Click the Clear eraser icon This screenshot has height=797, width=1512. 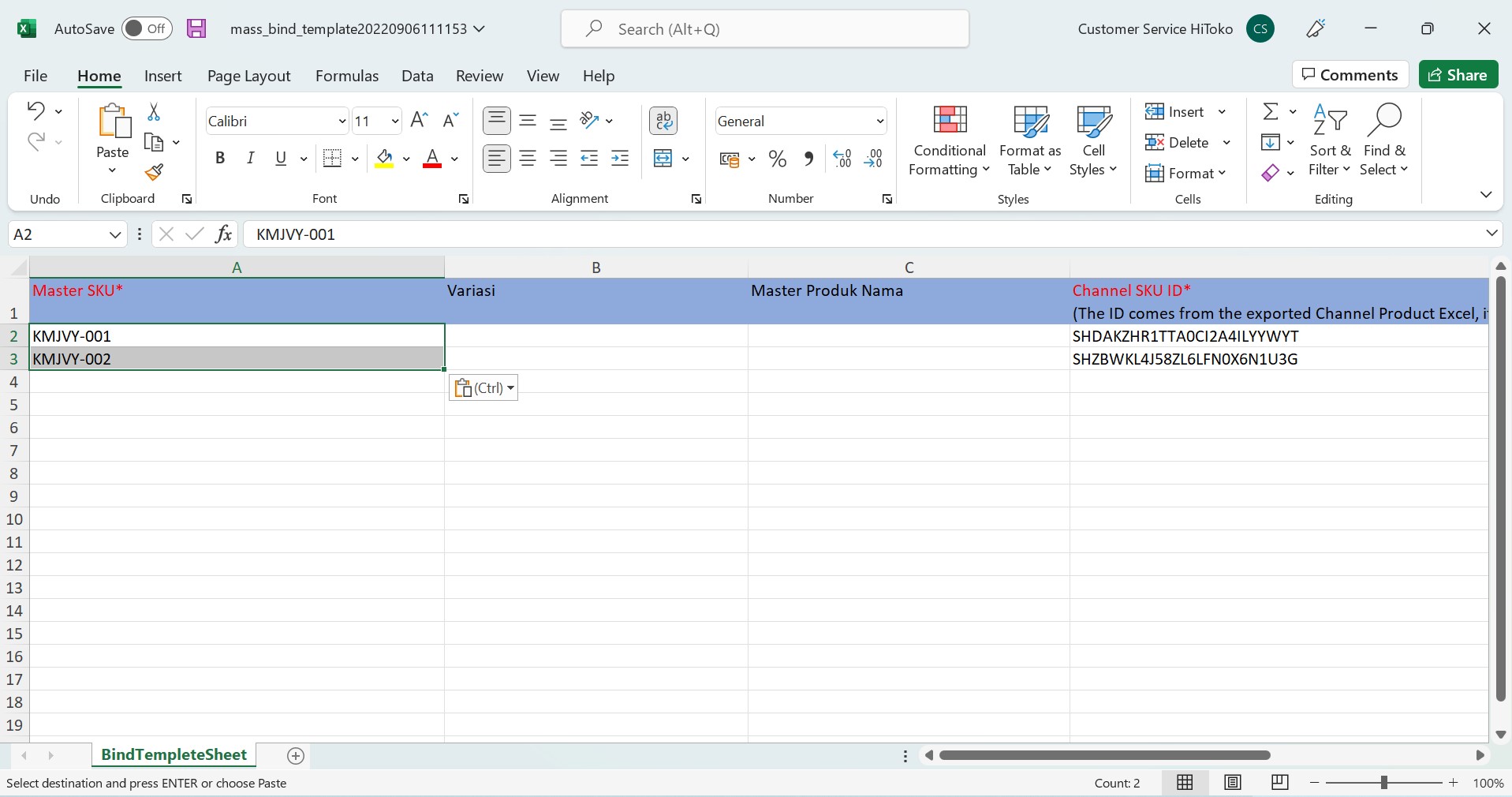(1270, 173)
